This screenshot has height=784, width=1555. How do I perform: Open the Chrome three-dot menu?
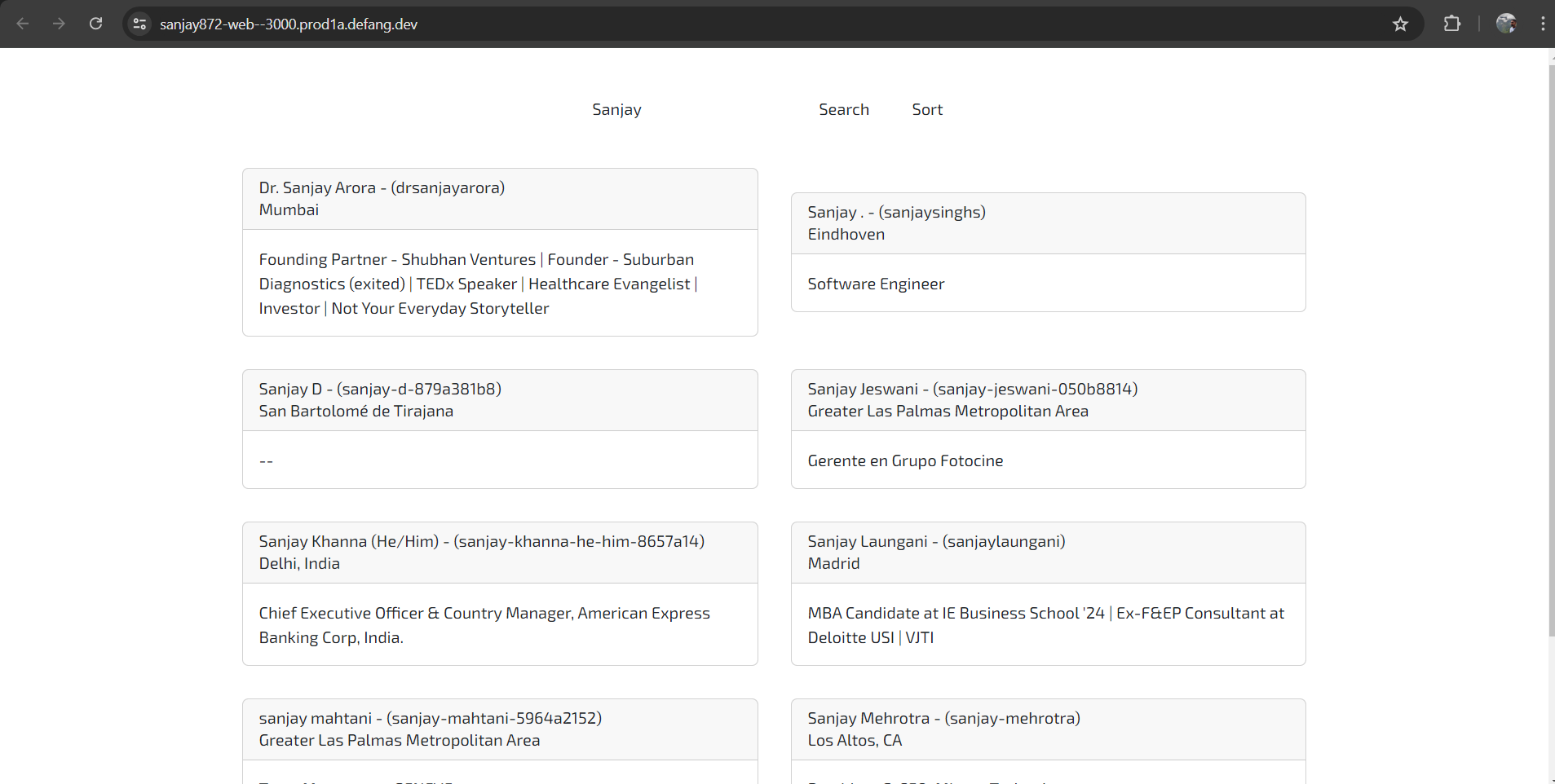[x=1542, y=24]
